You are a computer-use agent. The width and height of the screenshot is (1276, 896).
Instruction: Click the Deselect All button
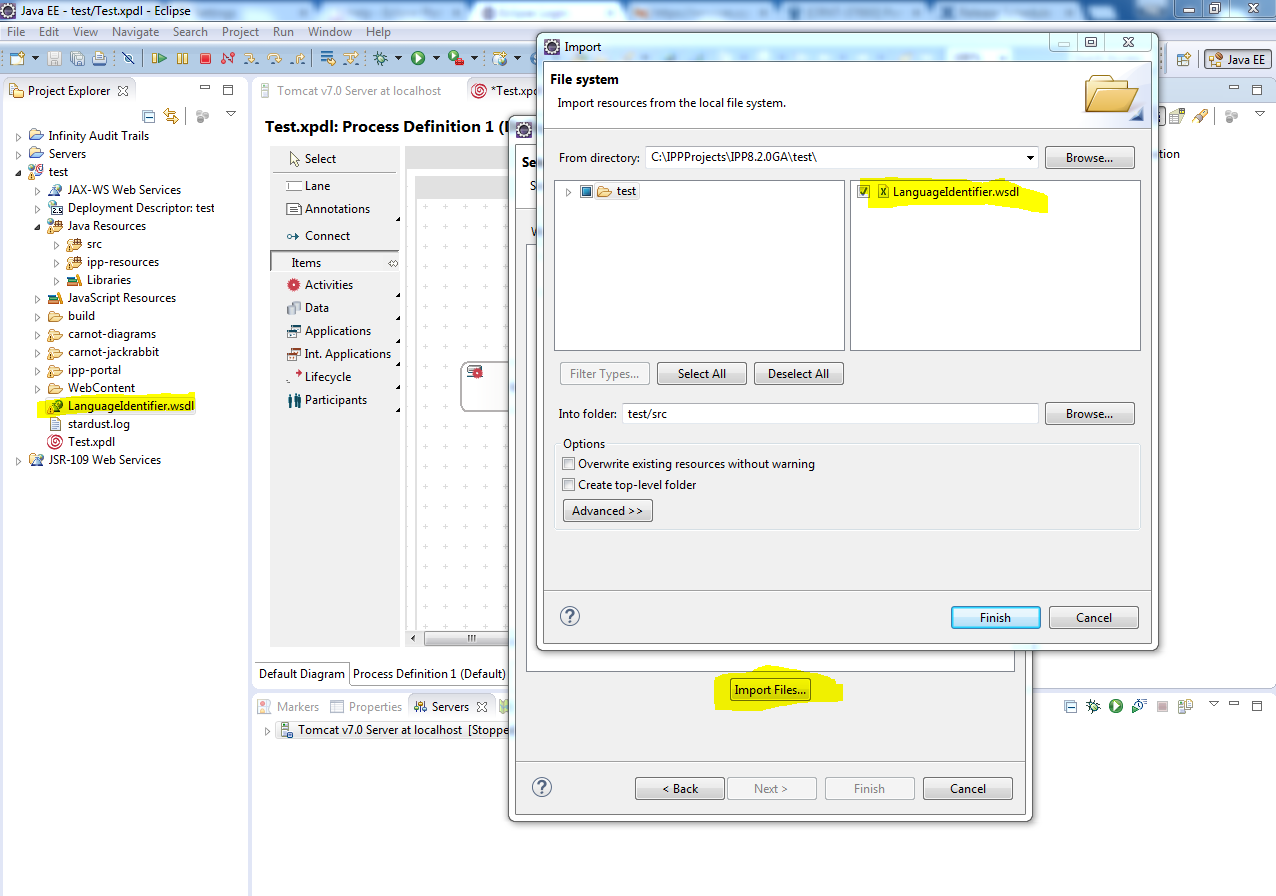[798, 374]
